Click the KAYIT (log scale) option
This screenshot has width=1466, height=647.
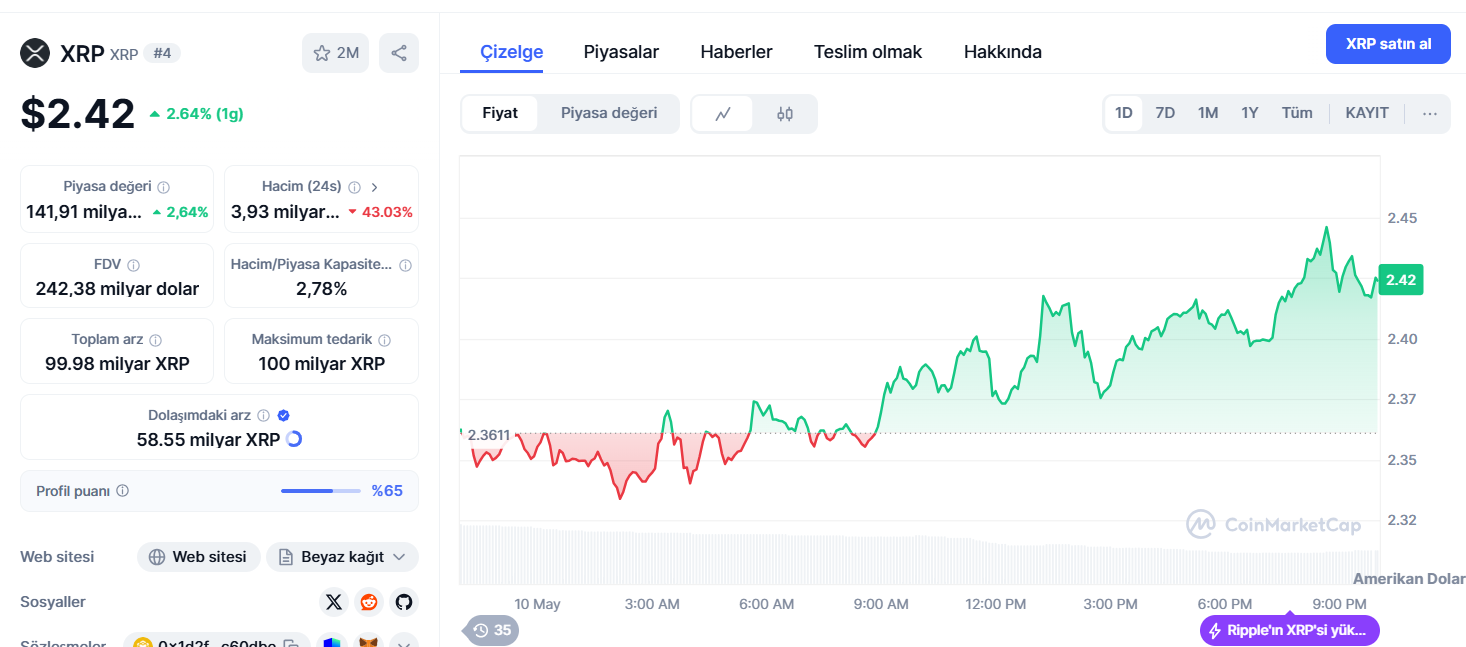pos(1367,113)
